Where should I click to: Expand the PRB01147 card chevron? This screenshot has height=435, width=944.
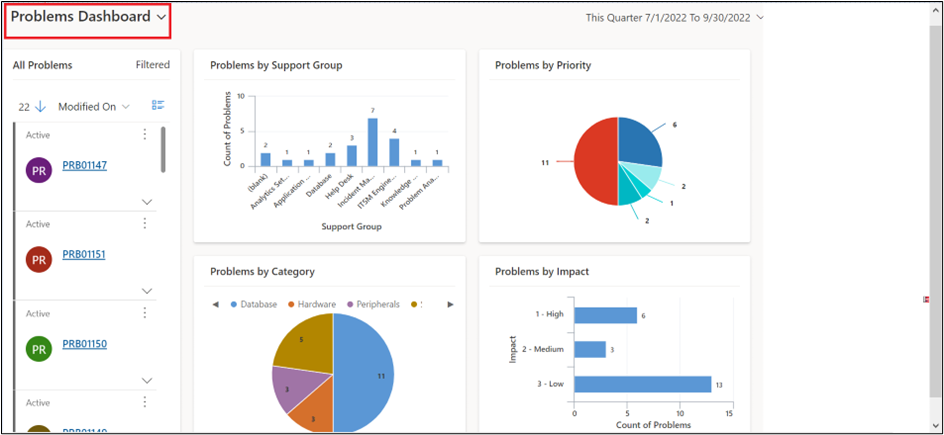click(147, 202)
